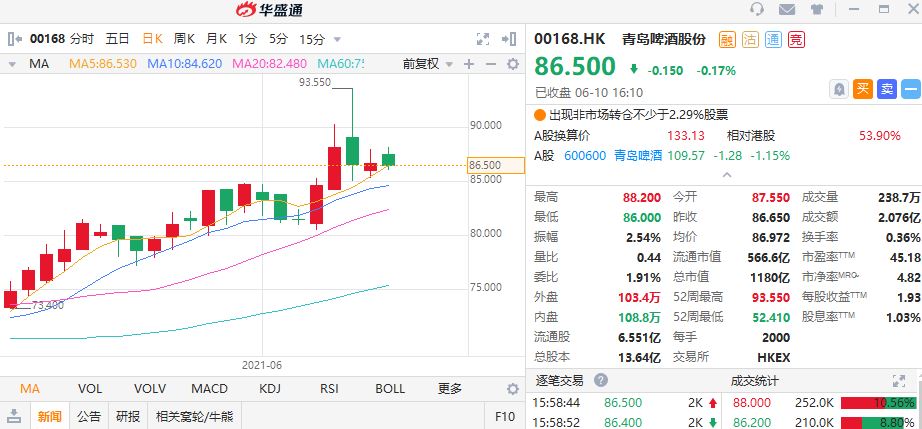
Task: Click the download icon at bottom left
Action: (15, 416)
